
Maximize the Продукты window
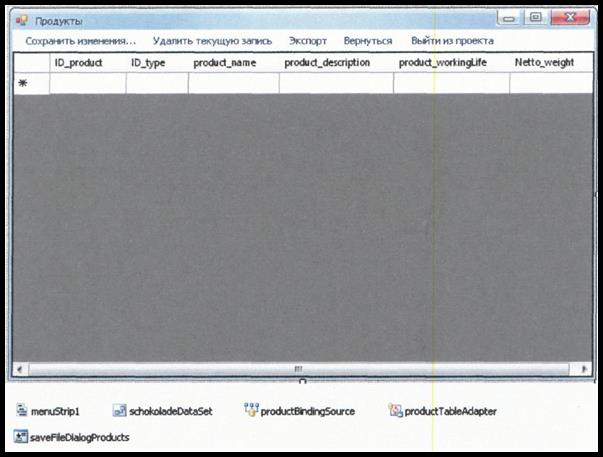(x=535, y=18)
